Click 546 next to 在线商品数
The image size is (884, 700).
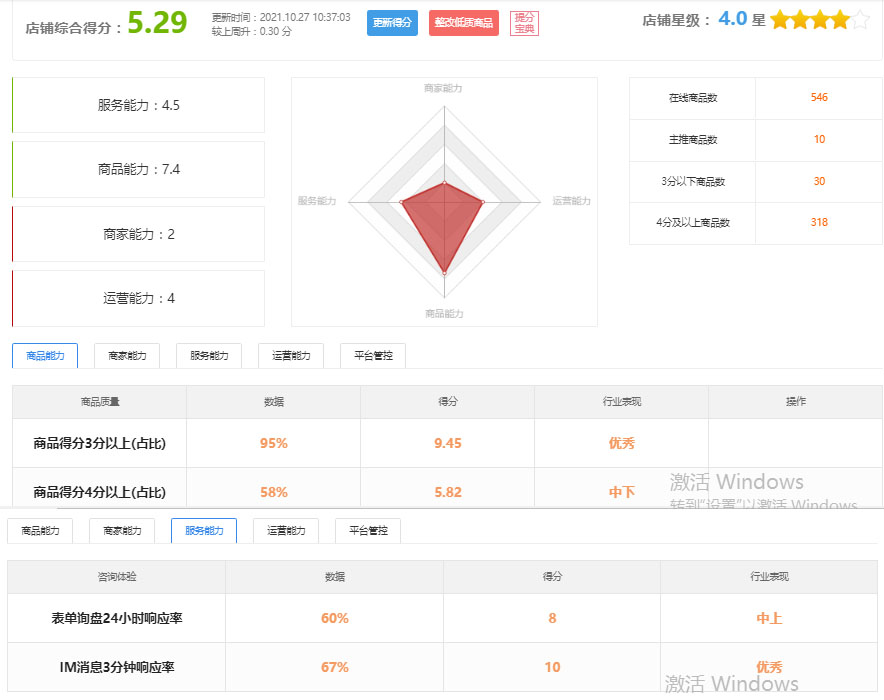[819, 97]
